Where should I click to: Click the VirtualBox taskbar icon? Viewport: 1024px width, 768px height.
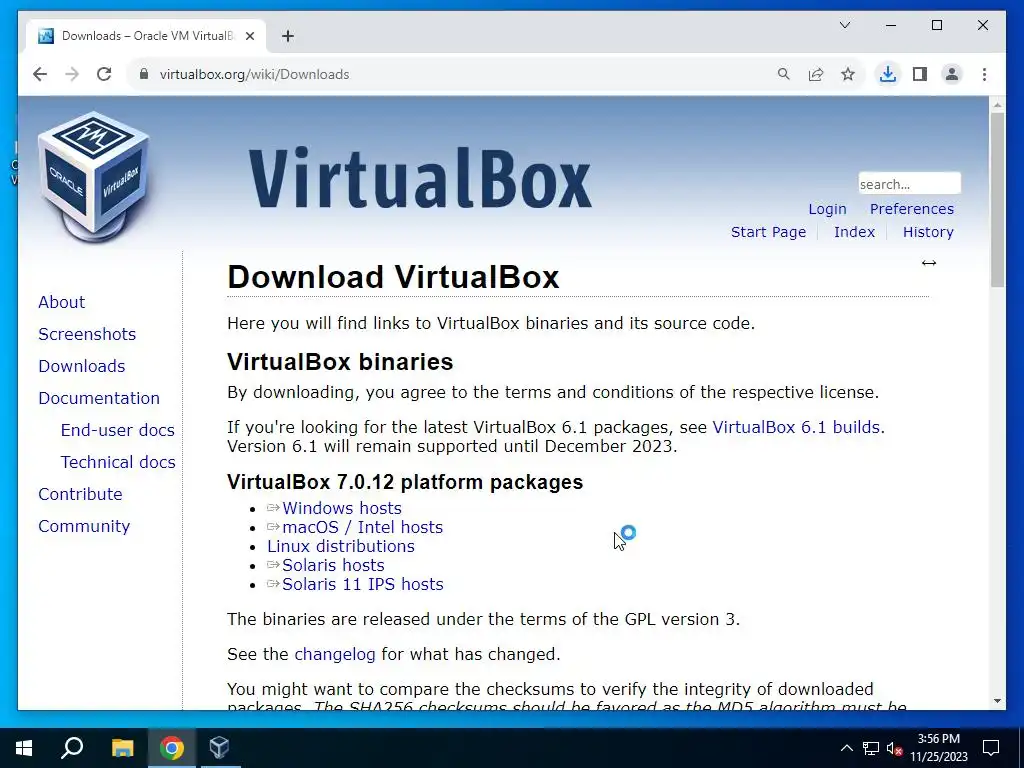[x=220, y=748]
